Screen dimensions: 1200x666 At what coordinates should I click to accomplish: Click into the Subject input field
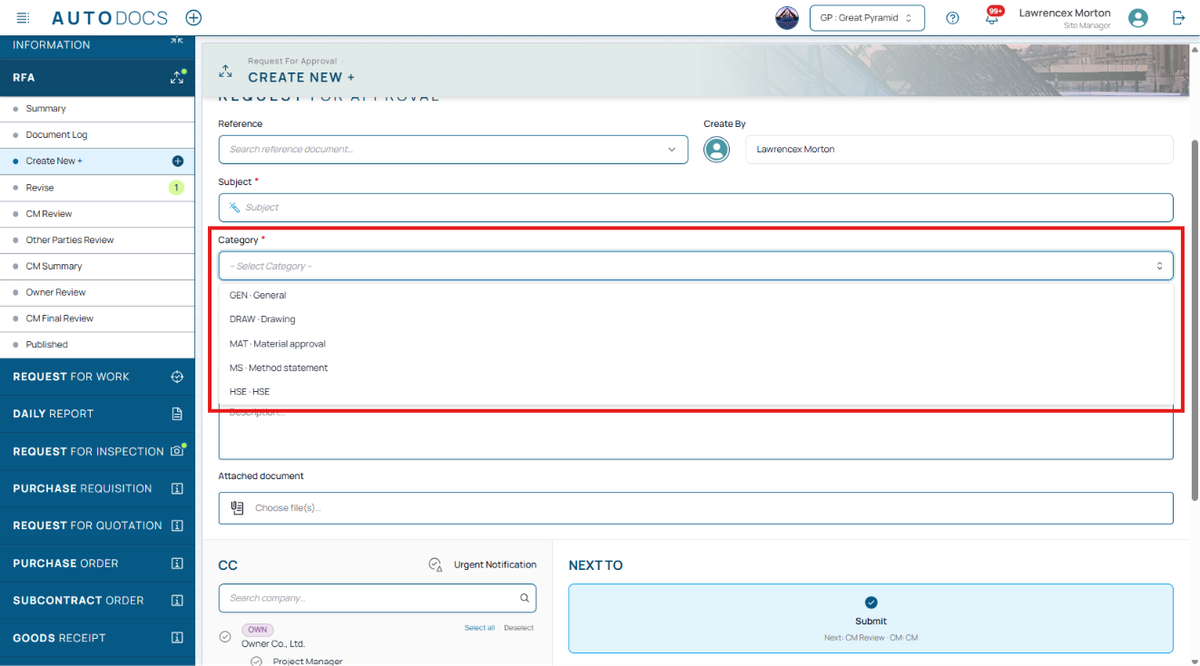coord(695,207)
